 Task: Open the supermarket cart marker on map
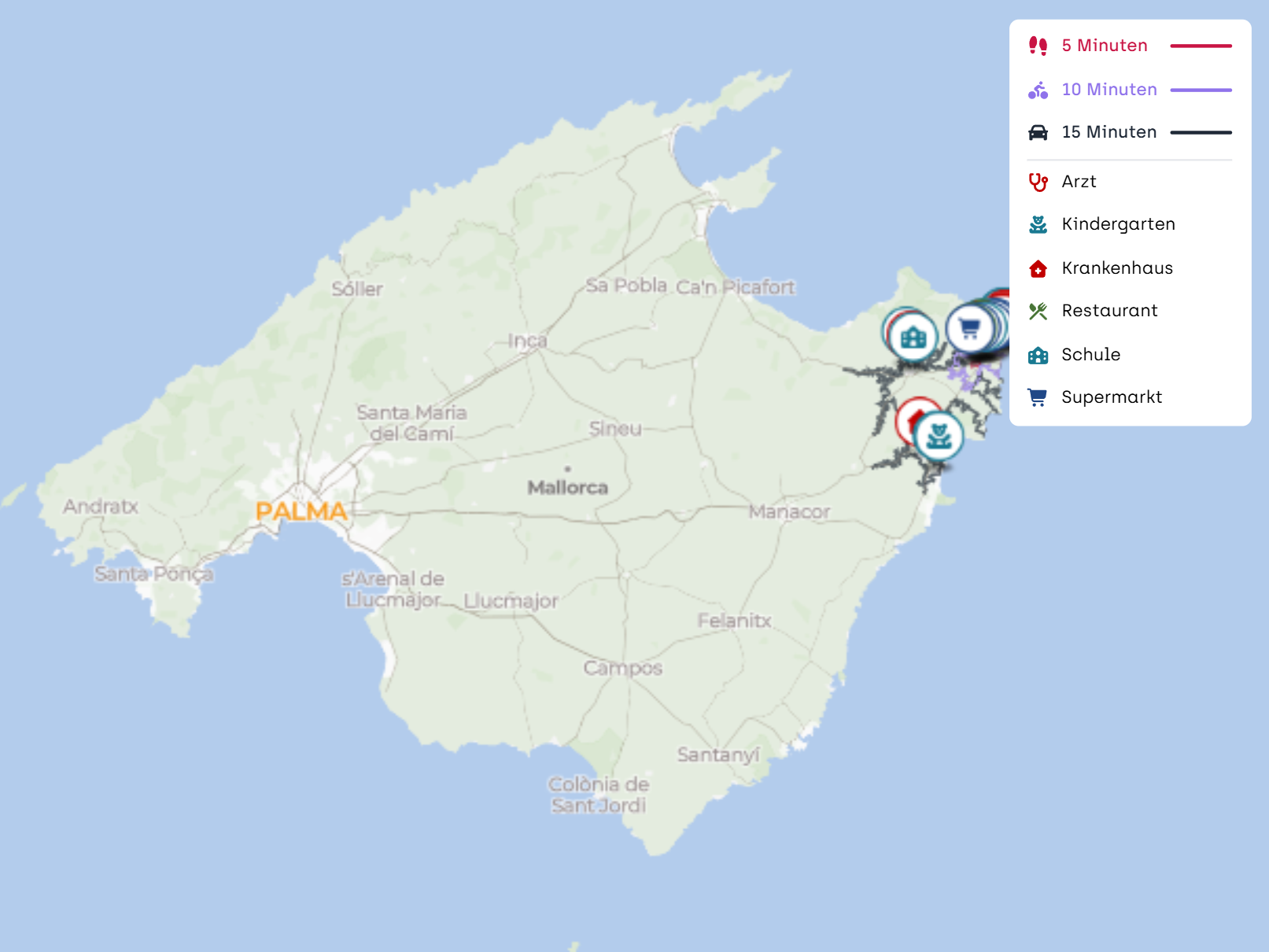click(969, 328)
